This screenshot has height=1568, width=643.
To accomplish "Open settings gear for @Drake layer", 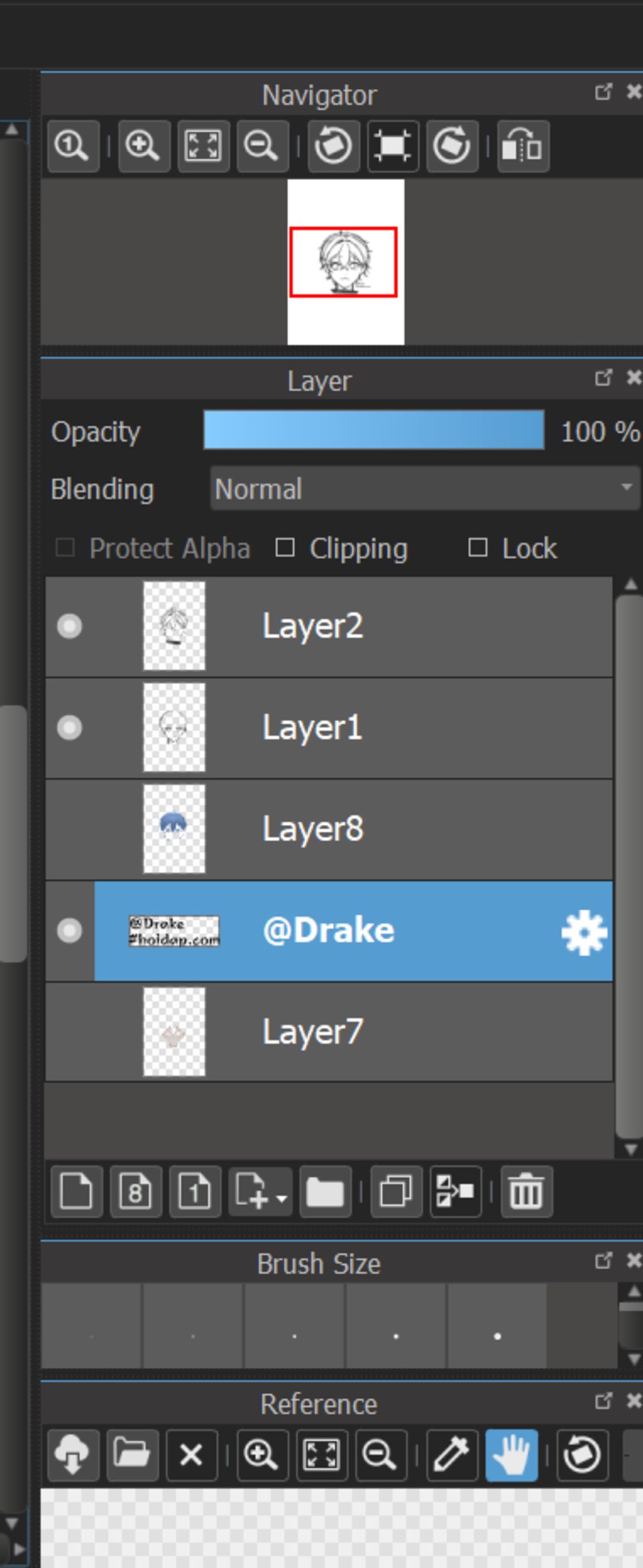I will click(x=584, y=933).
